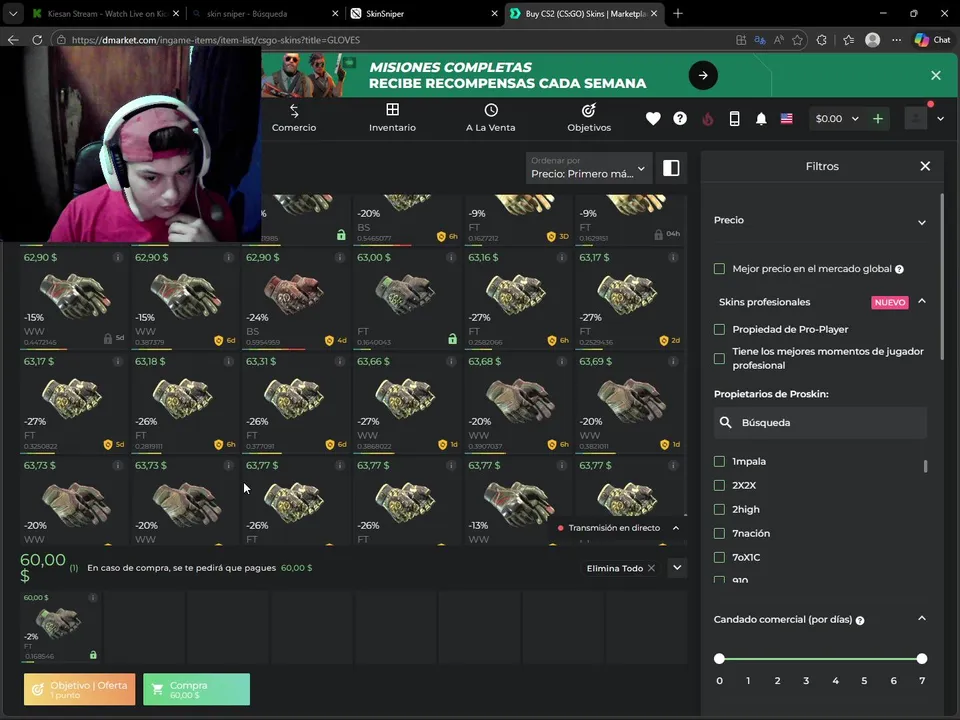Collapse the Skins profesionales section

(921, 301)
